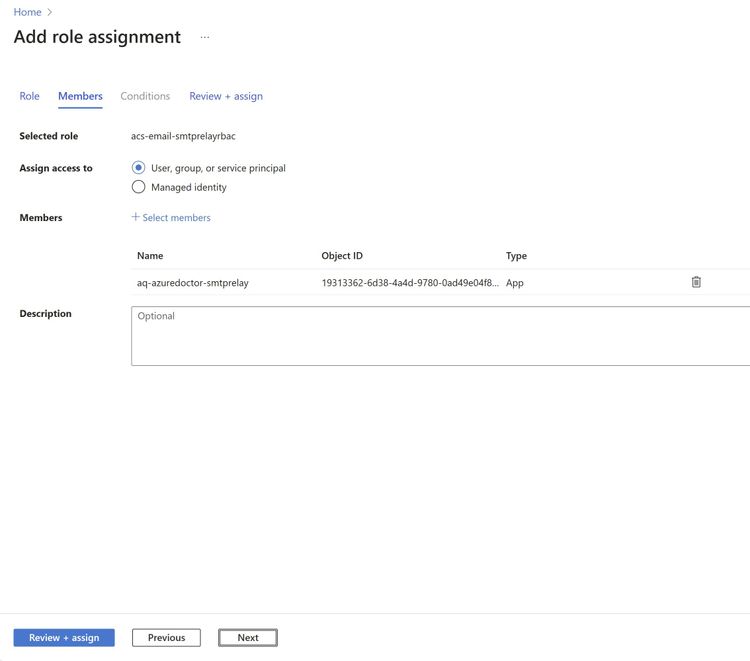Image resolution: width=750 pixels, height=661 pixels.
Task: Click the Previous button
Action: [166, 637]
